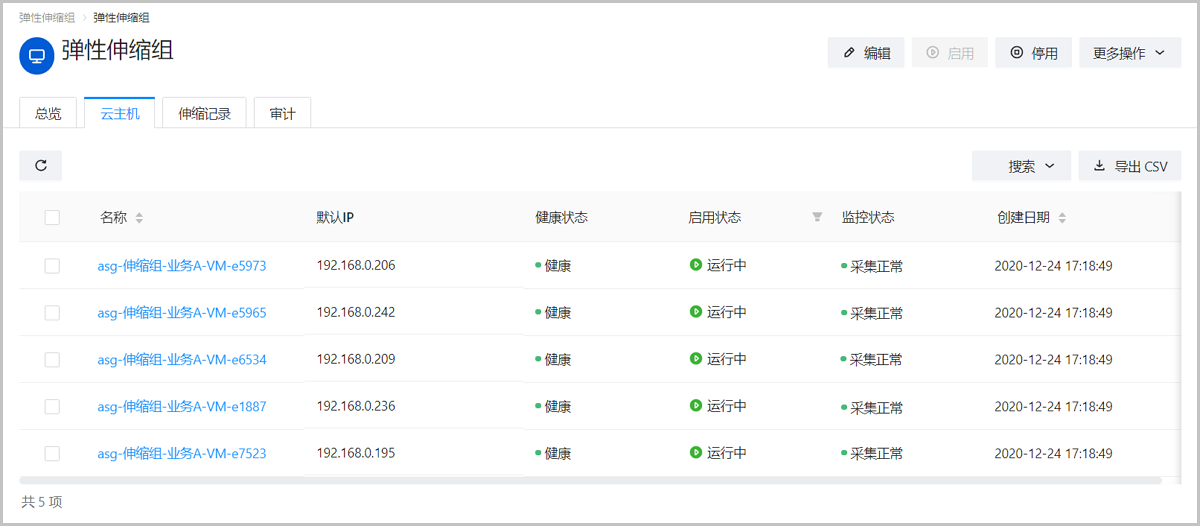1200x526 pixels.
Task: Select checkbox for row asg-伸缩组-业务A-VM-e6534
Action: coord(52,360)
